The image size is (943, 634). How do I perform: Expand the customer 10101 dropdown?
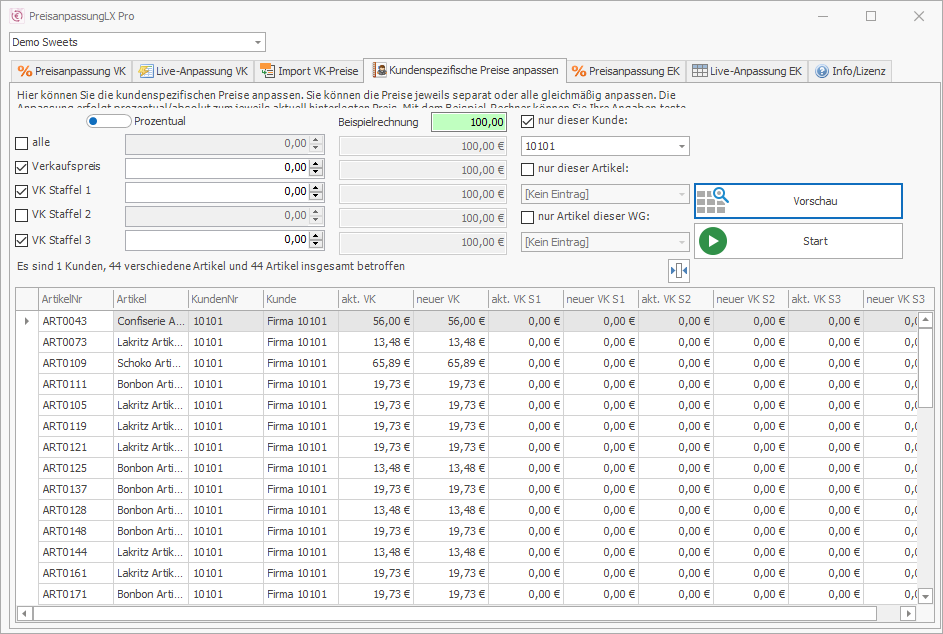(x=681, y=146)
